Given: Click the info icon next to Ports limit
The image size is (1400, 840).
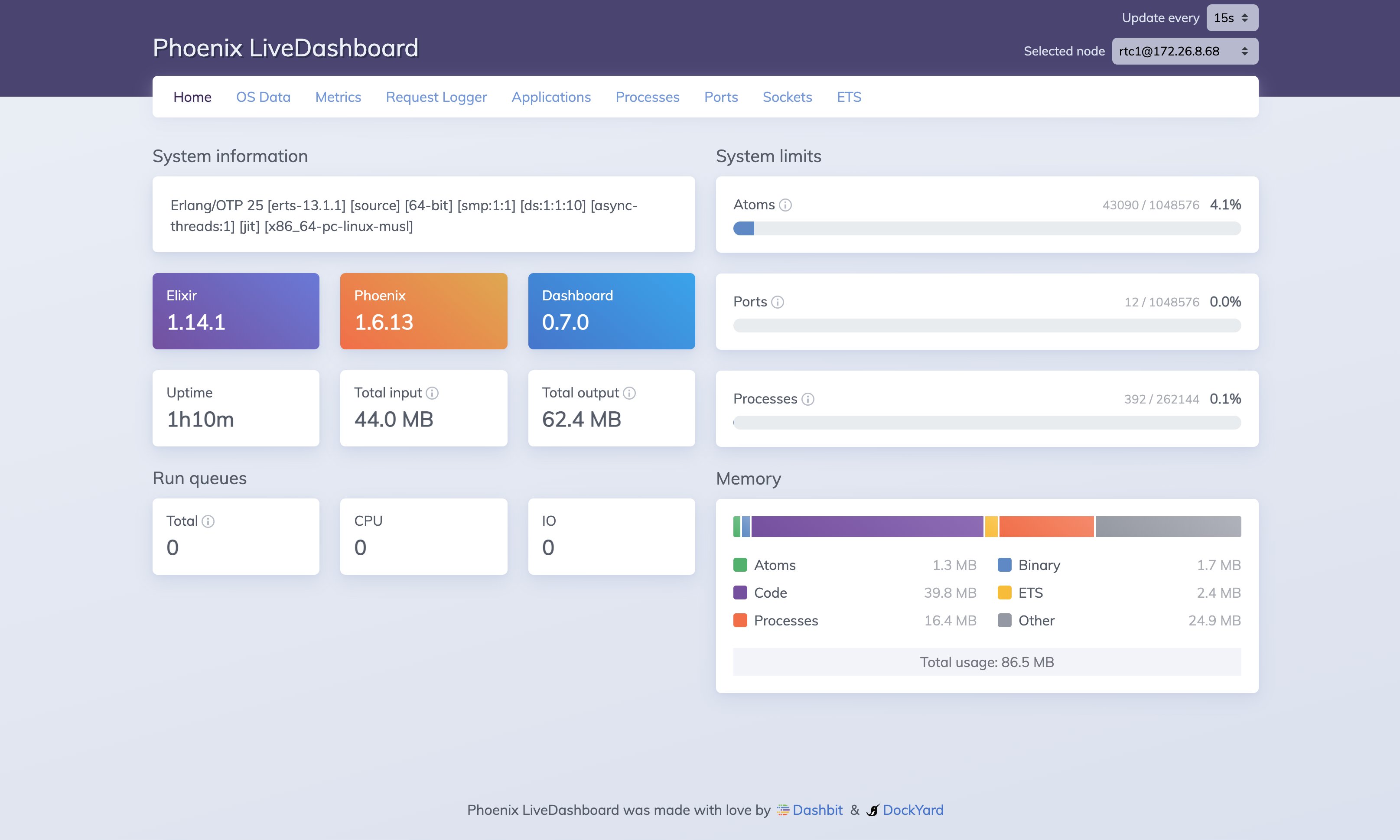Looking at the screenshot, I should click(778, 302).
